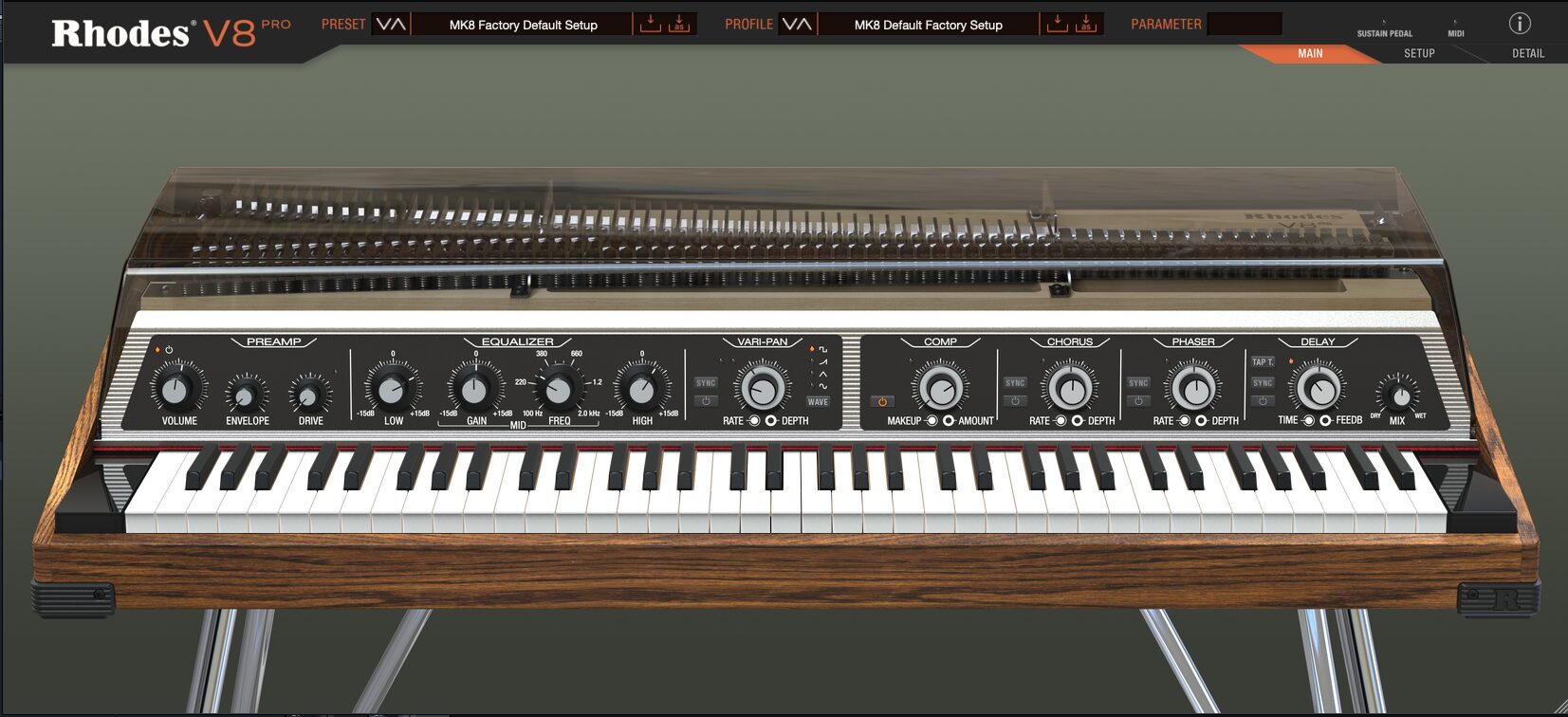Click the equalizer HIGH knob
This screenshot has width=1568, height=717.
641,387
